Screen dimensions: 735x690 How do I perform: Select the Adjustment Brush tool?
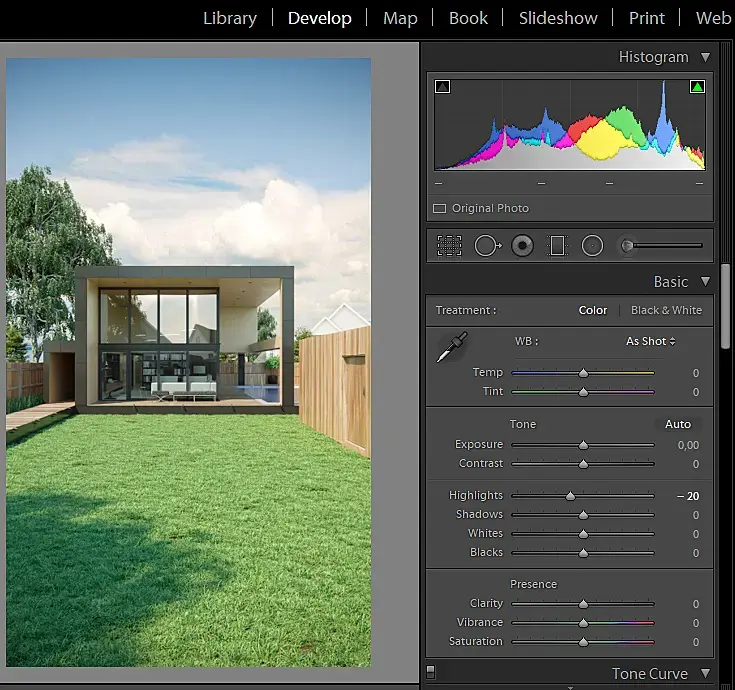[x=661, y=245]
